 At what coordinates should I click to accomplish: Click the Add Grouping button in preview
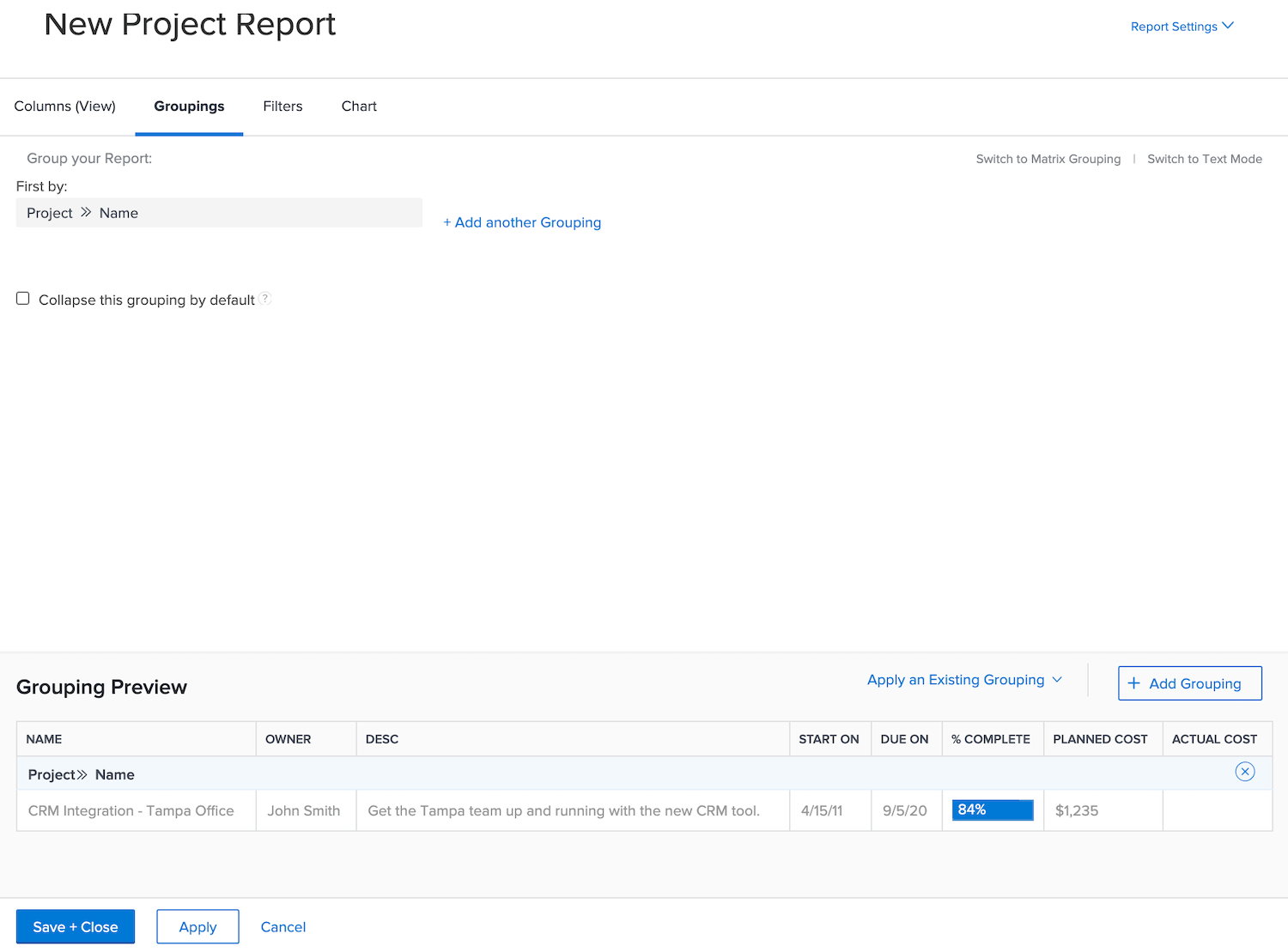[x=1190, y=683]
